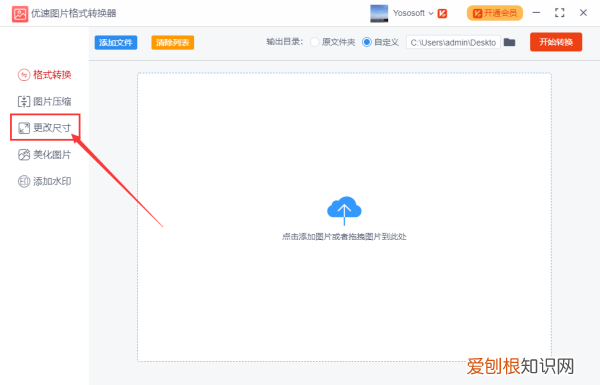600x385 pixels.
Task: Click the 格式转换 sidebar icon
Action: [x=24, y=75]
